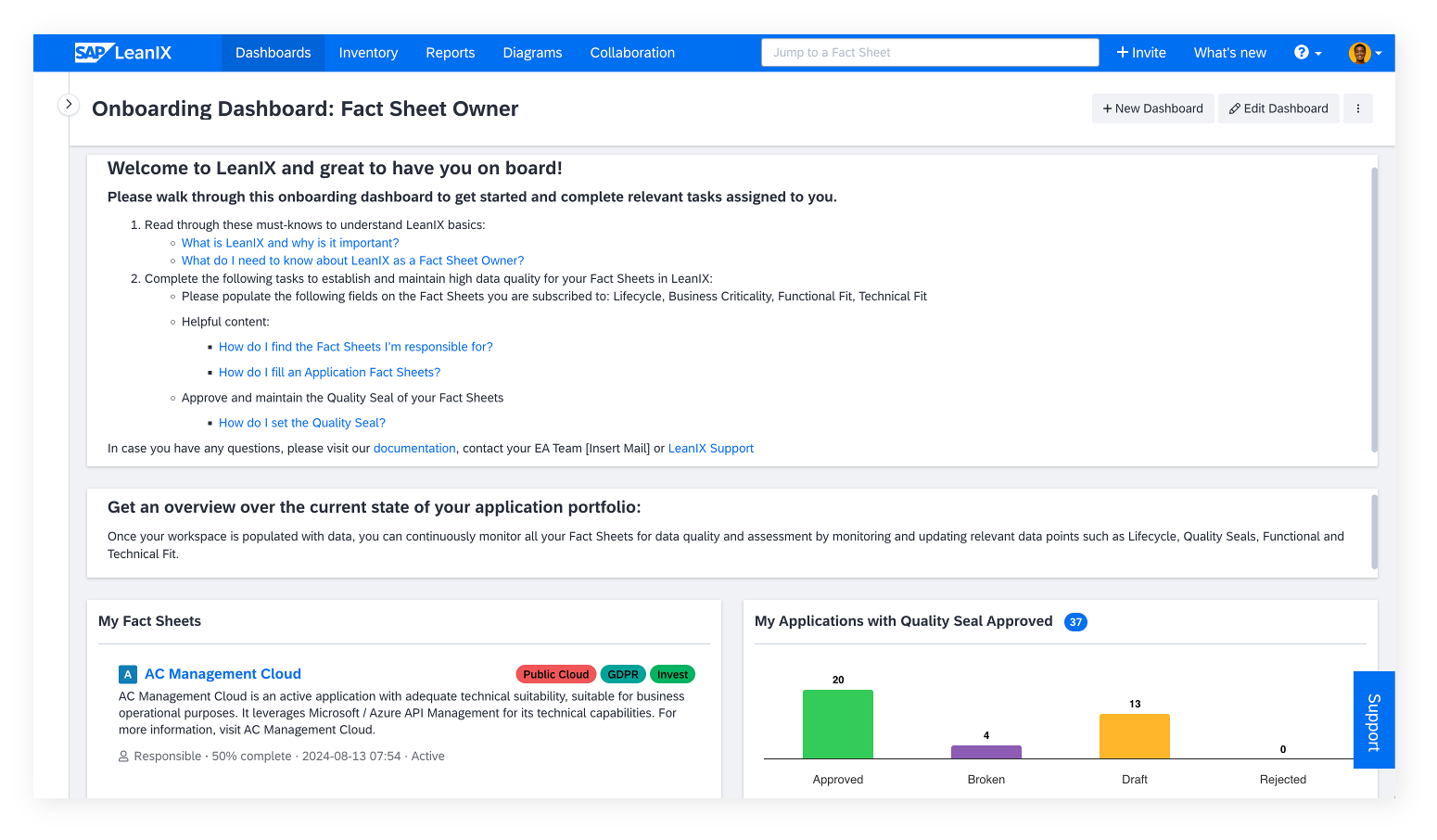Viewport: 1437px width, 840px height.
Task: Click the portfolio overview panel scrollbar
Action: click(1374, 531)
